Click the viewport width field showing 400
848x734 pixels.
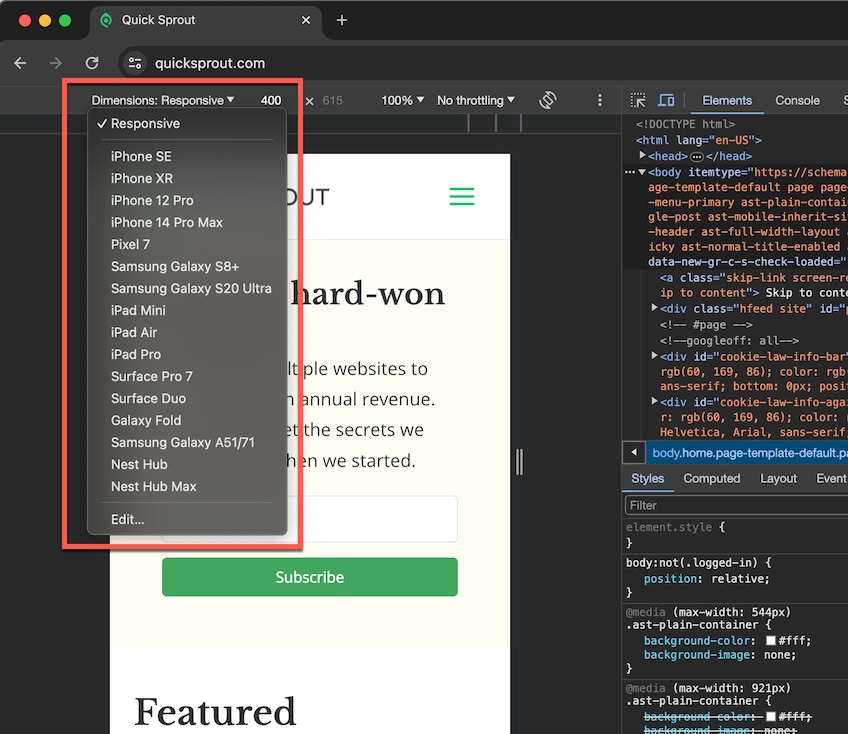click(x=271, y=100)
